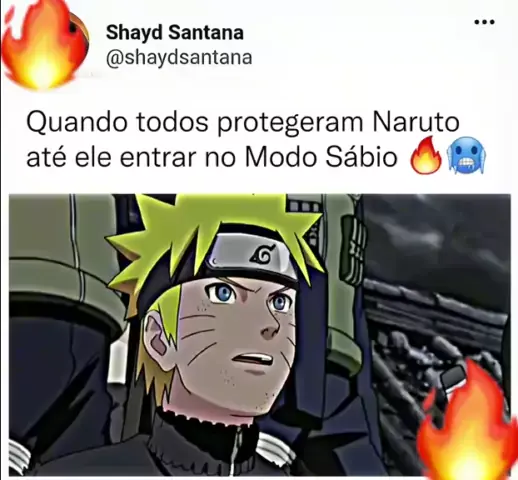Select the word "Naruto" in the tweet
518x480 pixels.
[416, 122]
